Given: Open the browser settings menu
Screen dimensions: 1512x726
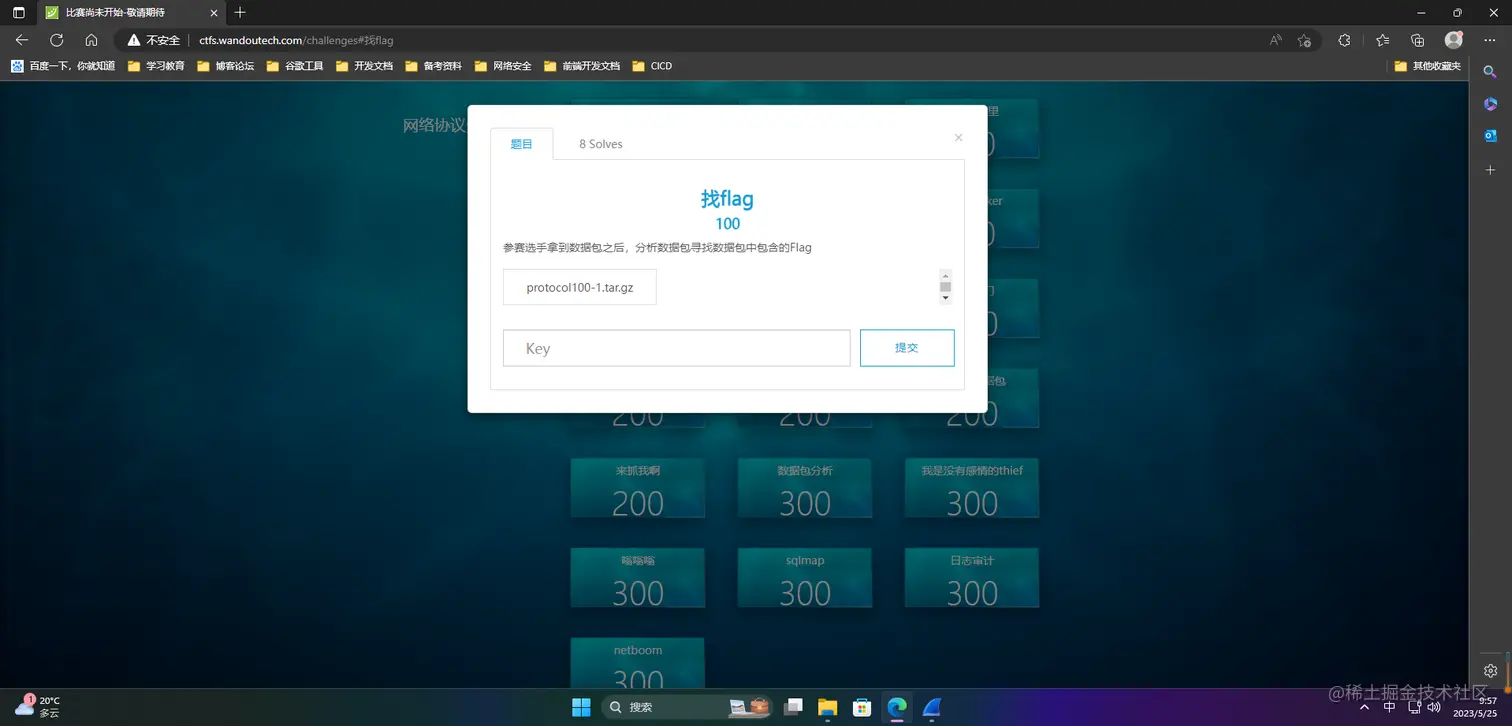Looking at the screenshot, I should [x=1489, y=40].
